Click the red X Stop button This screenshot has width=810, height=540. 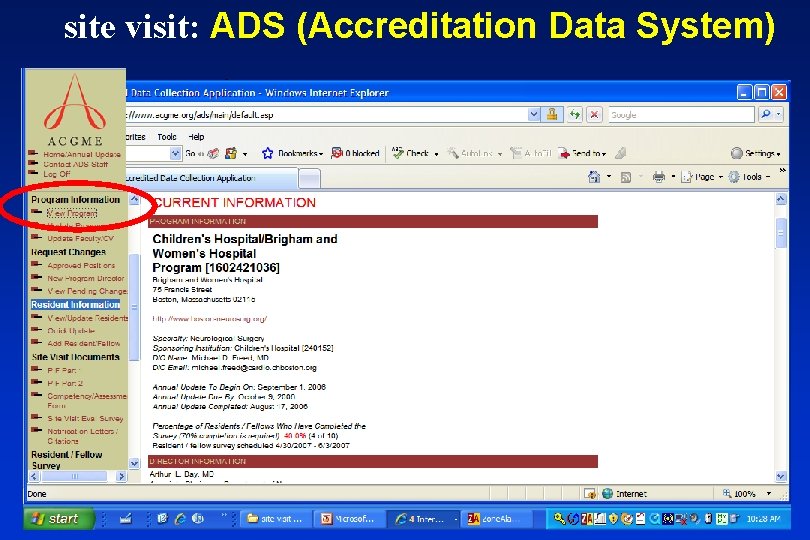tap(594, 114)
